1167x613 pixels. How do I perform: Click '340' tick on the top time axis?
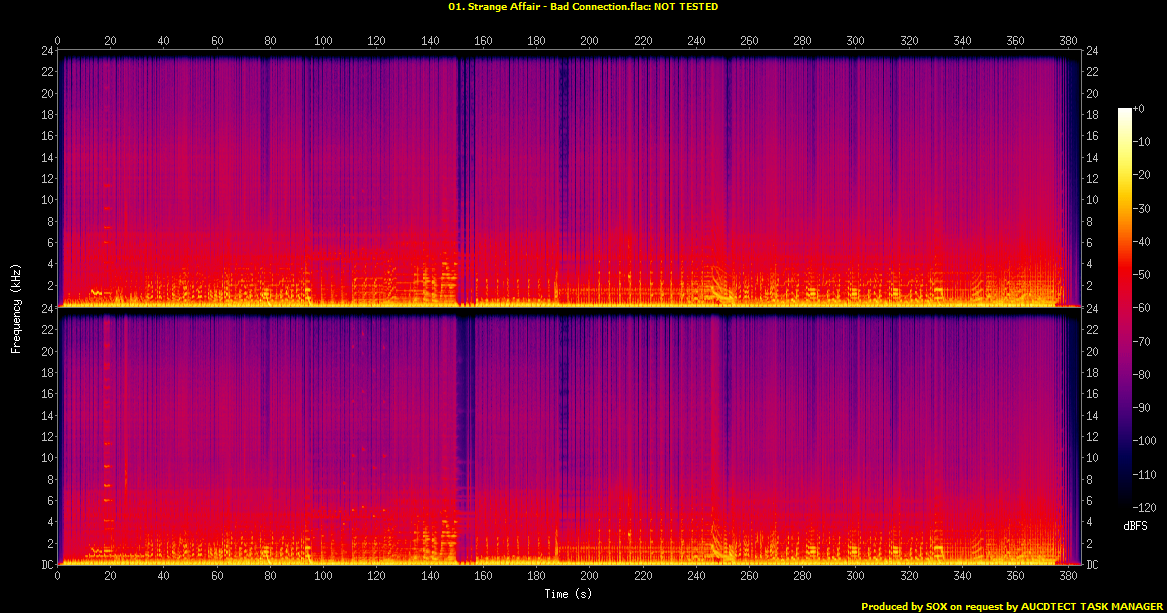[x=962, y=41]
